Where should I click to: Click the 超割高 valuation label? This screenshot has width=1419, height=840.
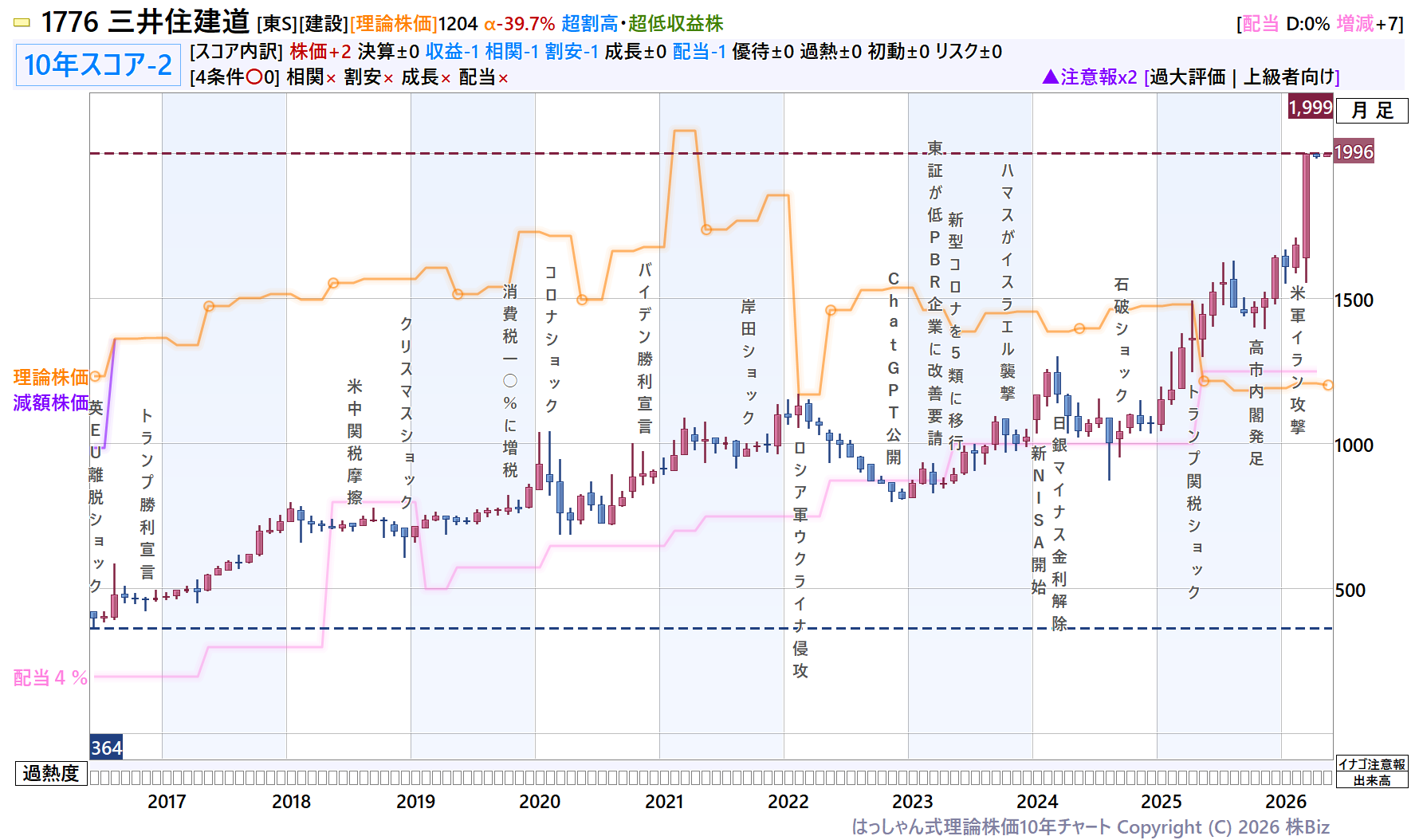589,24
